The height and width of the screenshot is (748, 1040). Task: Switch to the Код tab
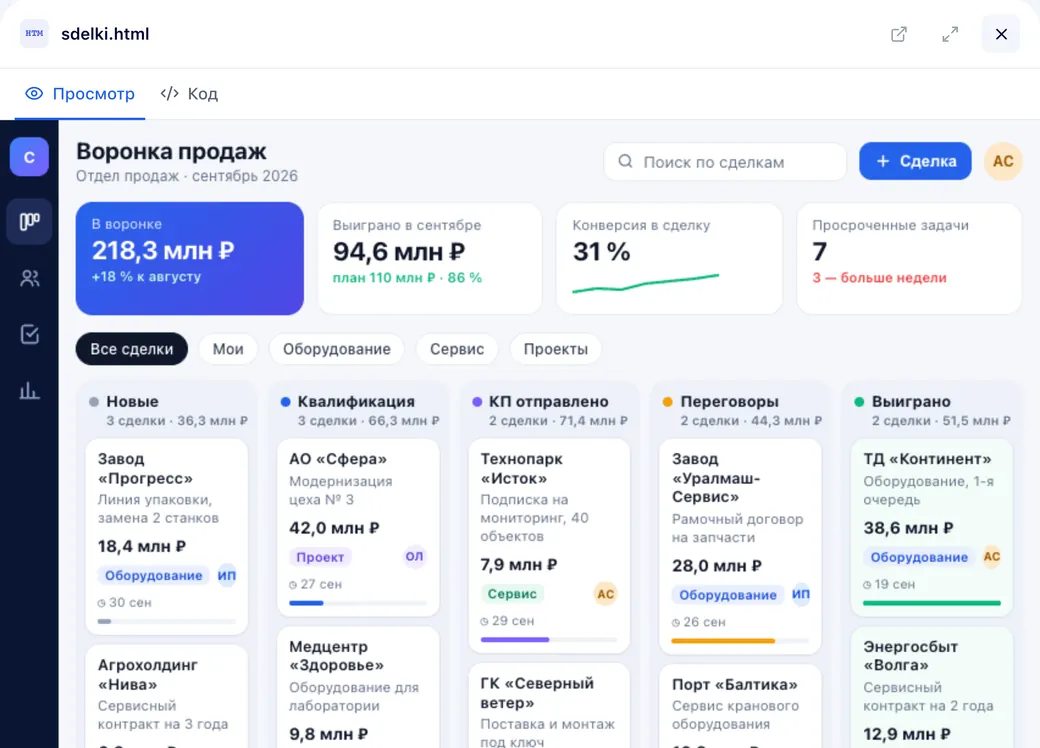point(189,94)
